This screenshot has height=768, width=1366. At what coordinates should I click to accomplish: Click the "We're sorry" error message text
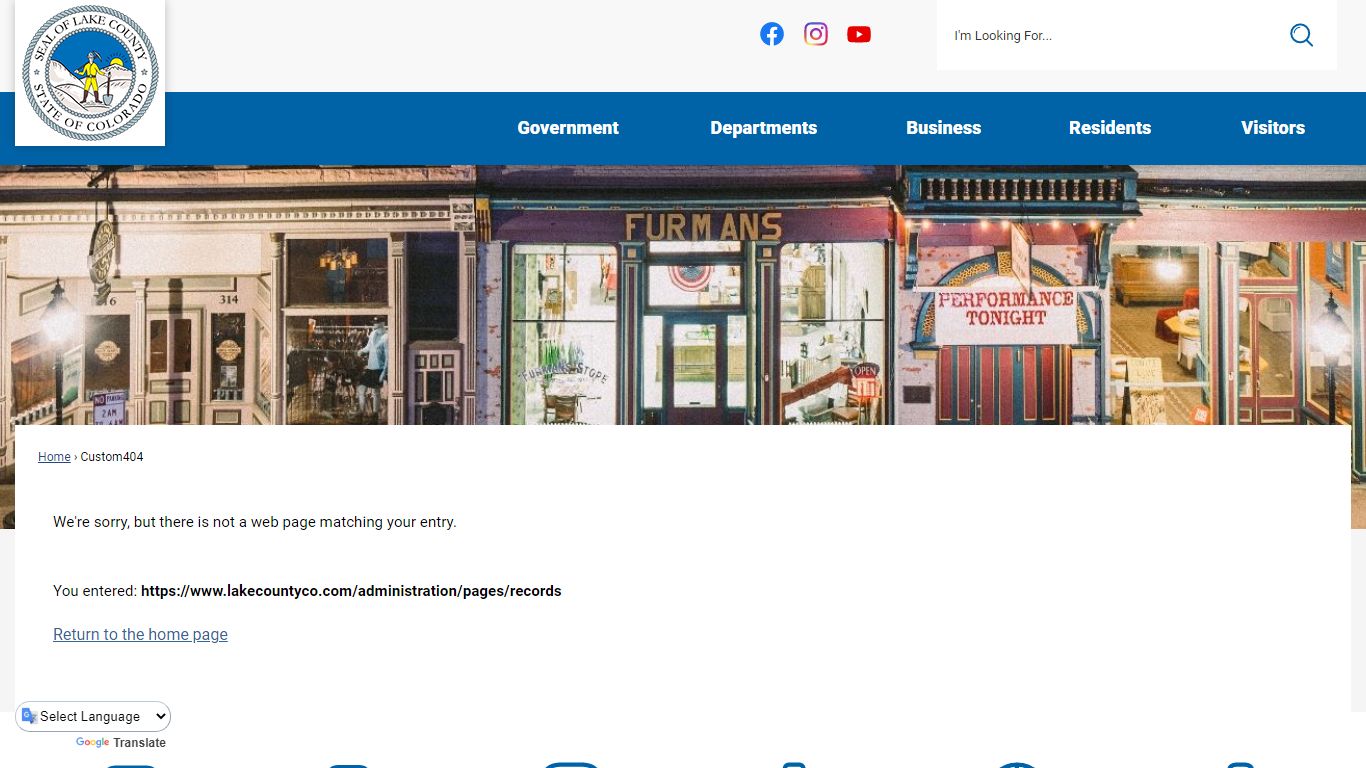(x=254, y=522)
